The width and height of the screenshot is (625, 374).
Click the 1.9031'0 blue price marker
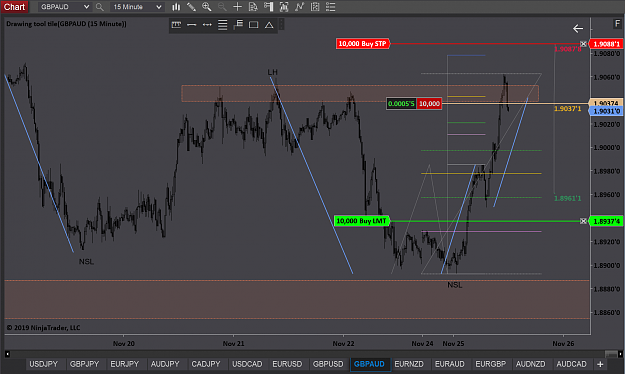tap(606, 111)
